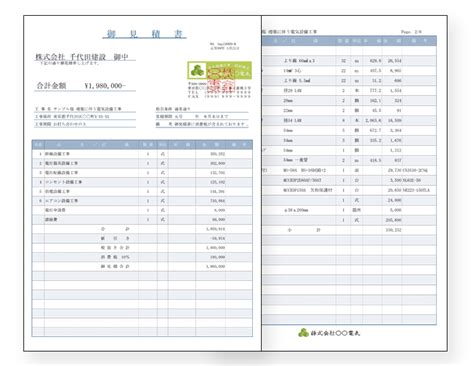Click the clover logo in the right page footer
Viewport: 474px width, 366px height.
tap(303, 332)
